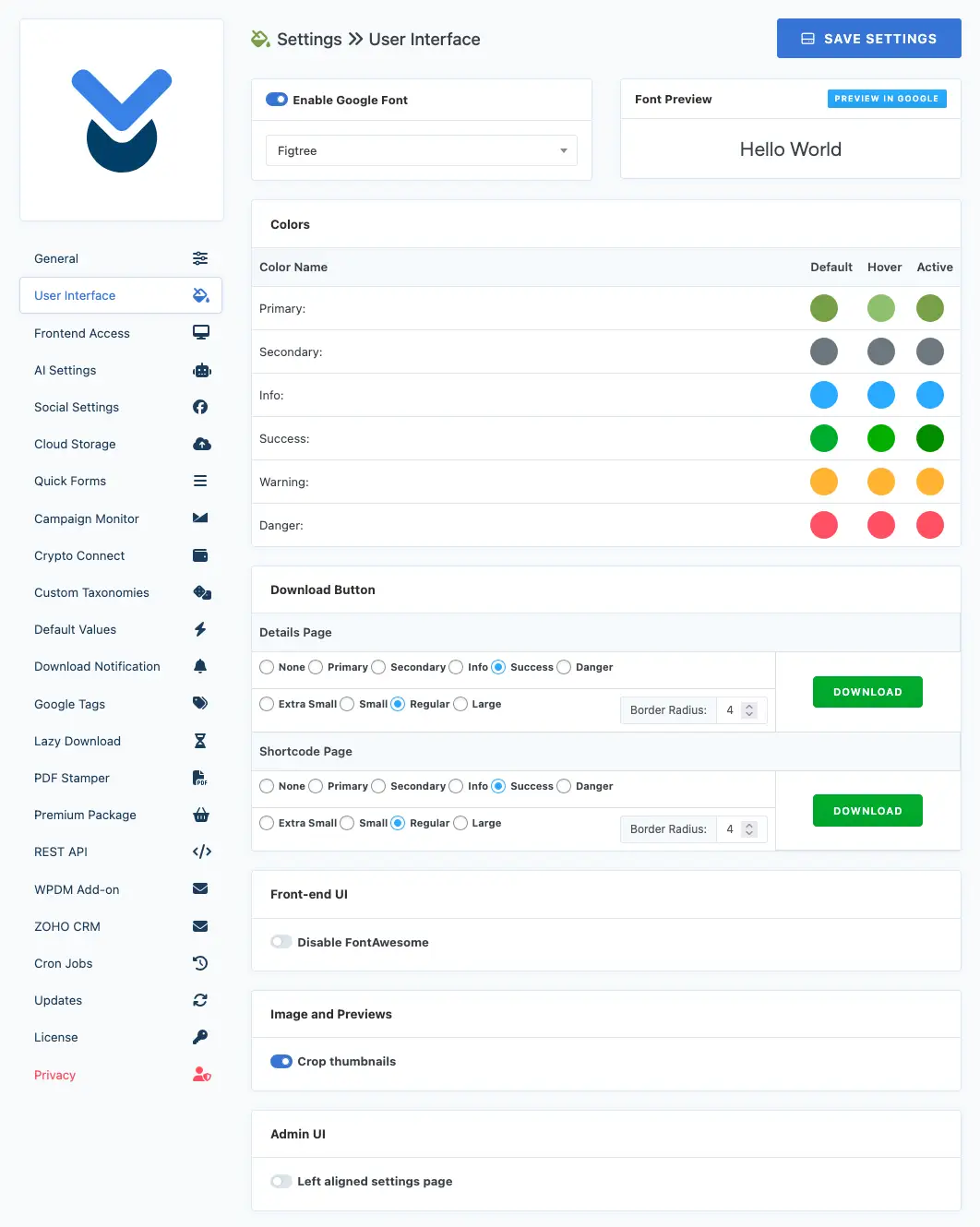The width and height of the screenshot is (980, 1227).
Task: Select Large size radio on Details Page
Action: point(460,704)
